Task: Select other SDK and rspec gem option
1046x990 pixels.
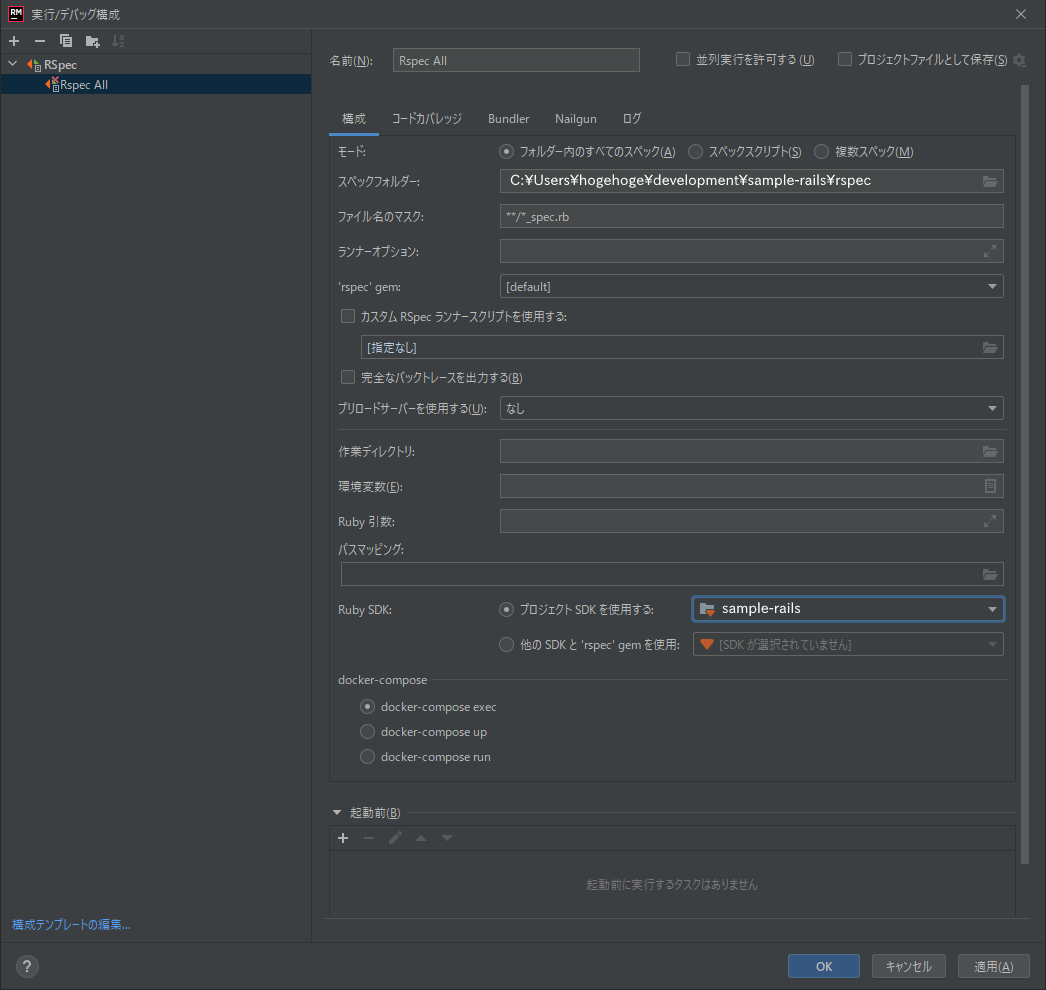Action: pyautogui.click(x=506, y=644)
